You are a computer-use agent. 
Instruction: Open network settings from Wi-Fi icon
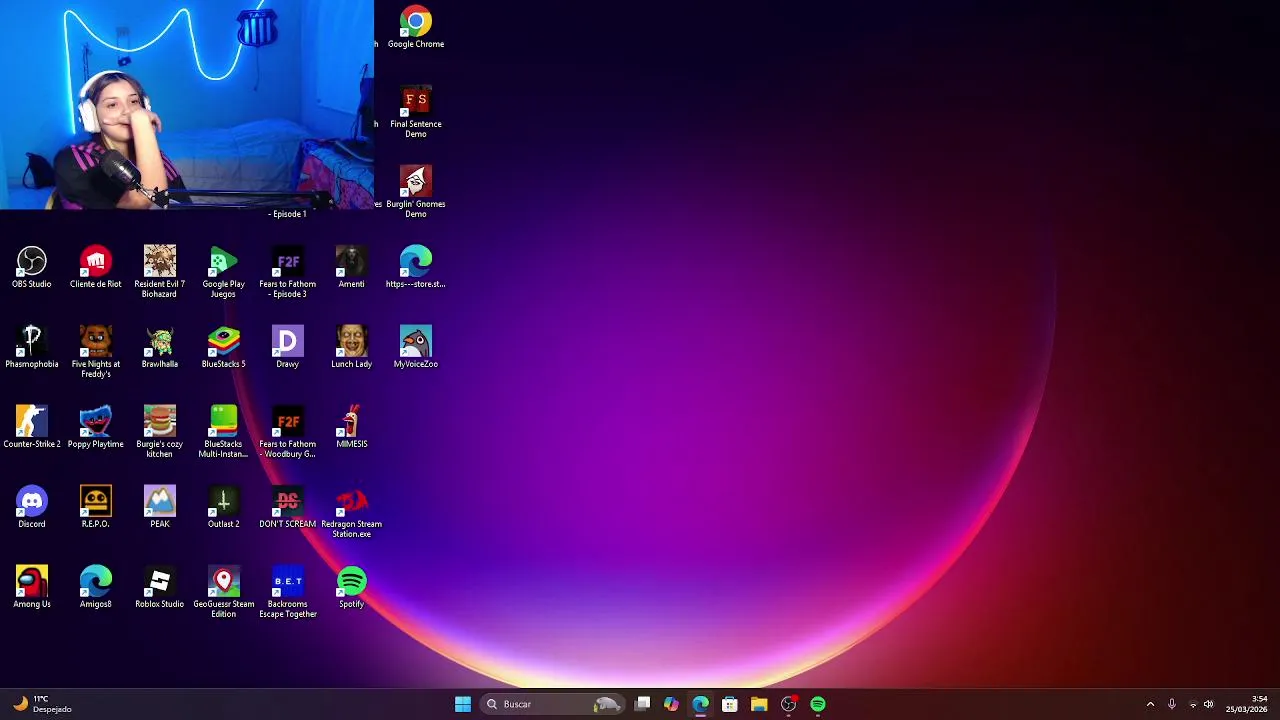pos(1193,704)
